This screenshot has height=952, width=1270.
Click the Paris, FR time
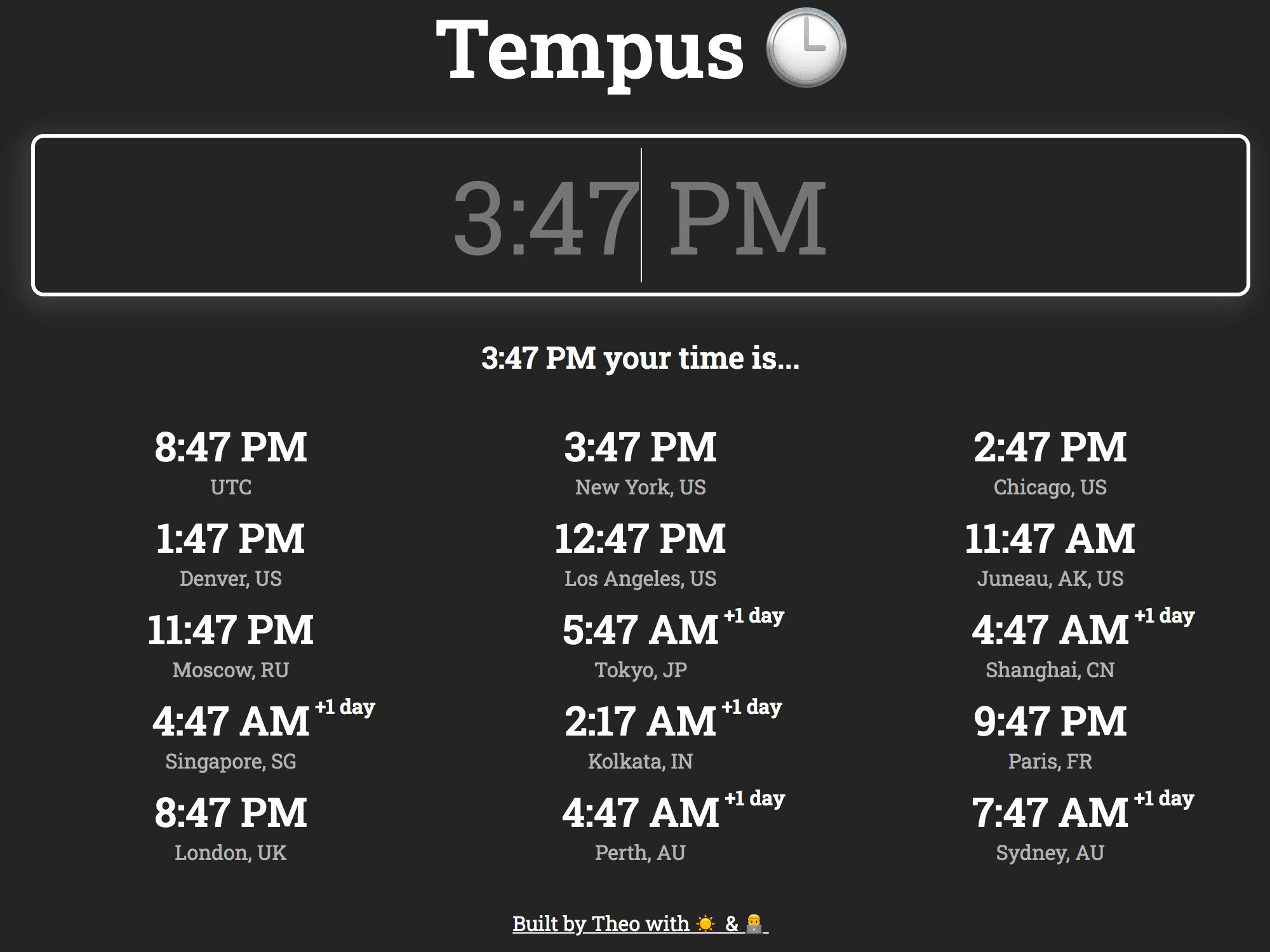tap(1050, 722)
